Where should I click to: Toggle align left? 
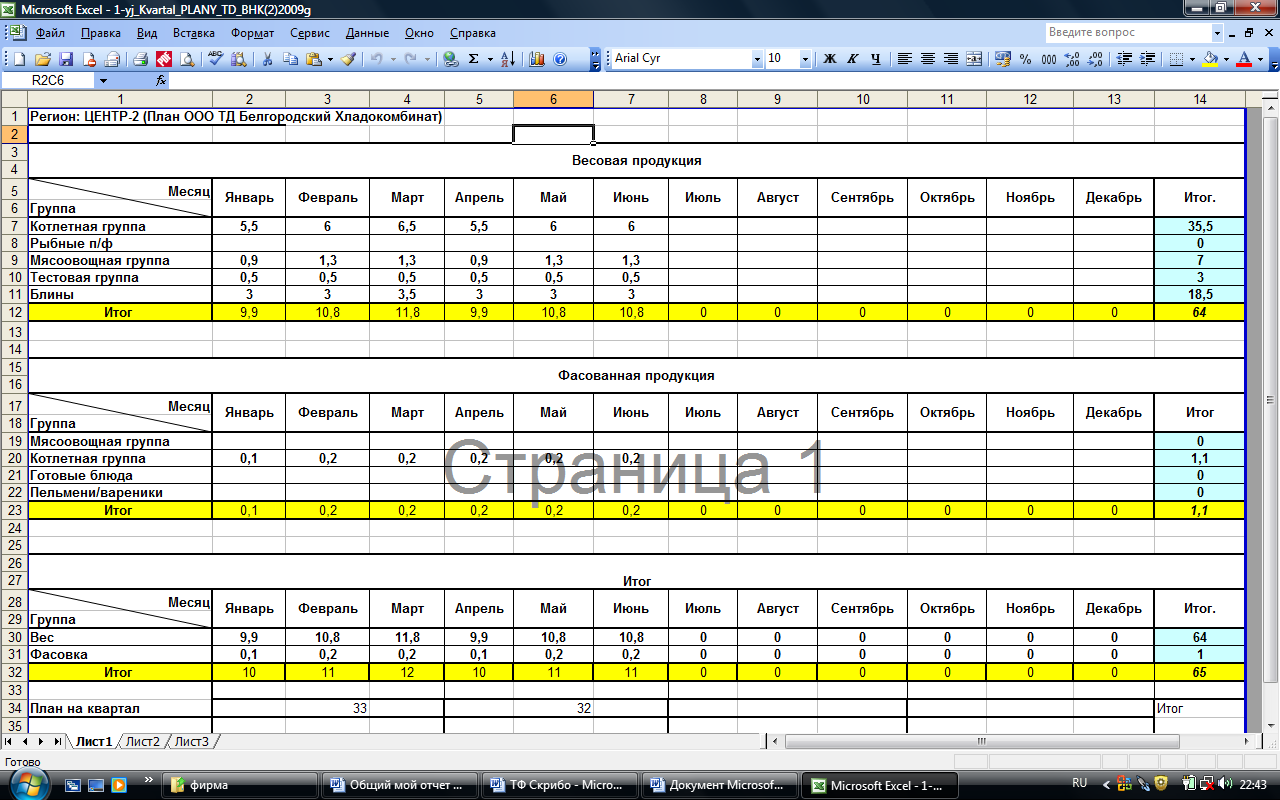click(x=905, y=59)
